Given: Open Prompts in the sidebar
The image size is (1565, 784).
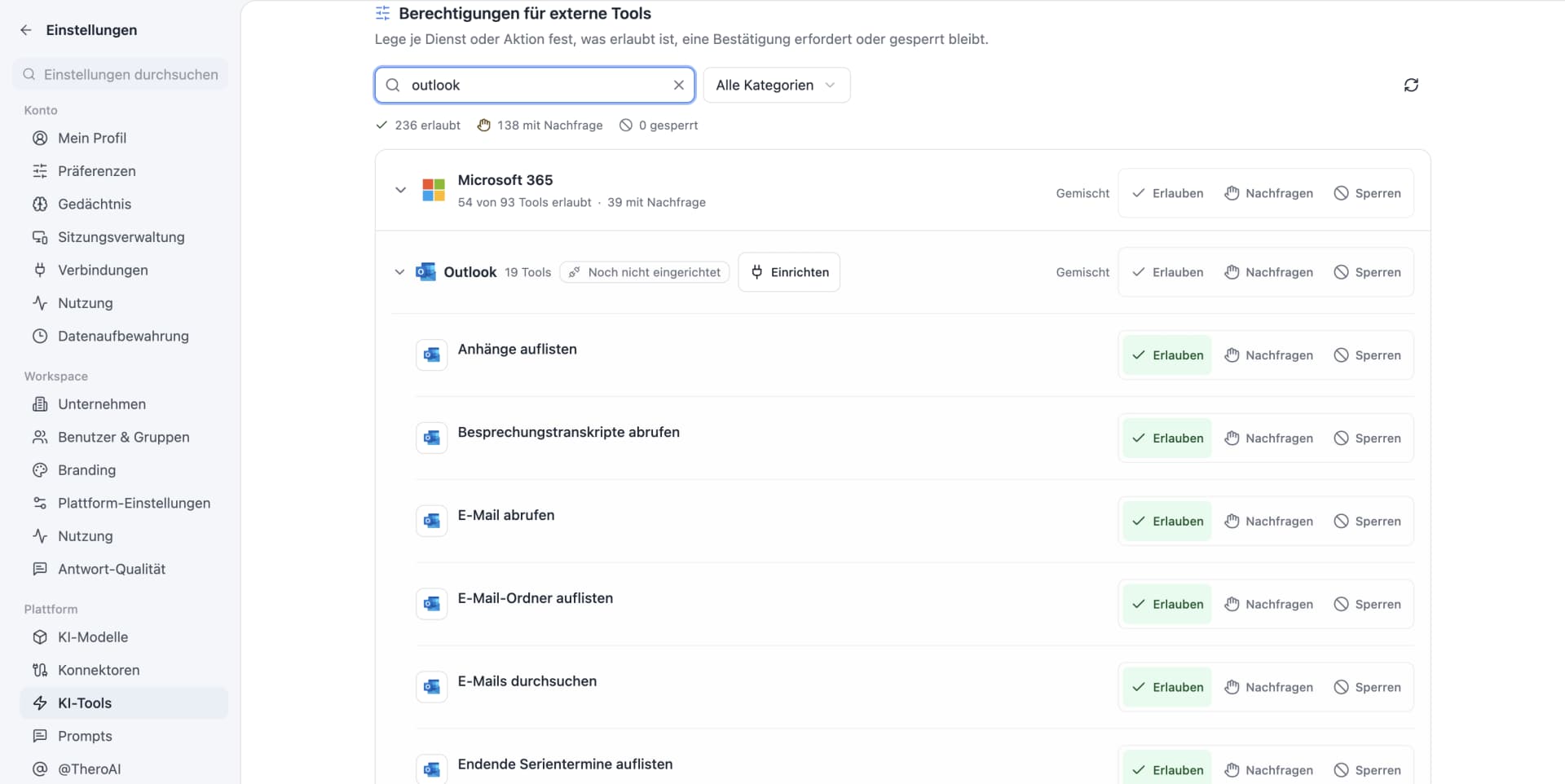Looking at the screenshot, I should 124,736.
